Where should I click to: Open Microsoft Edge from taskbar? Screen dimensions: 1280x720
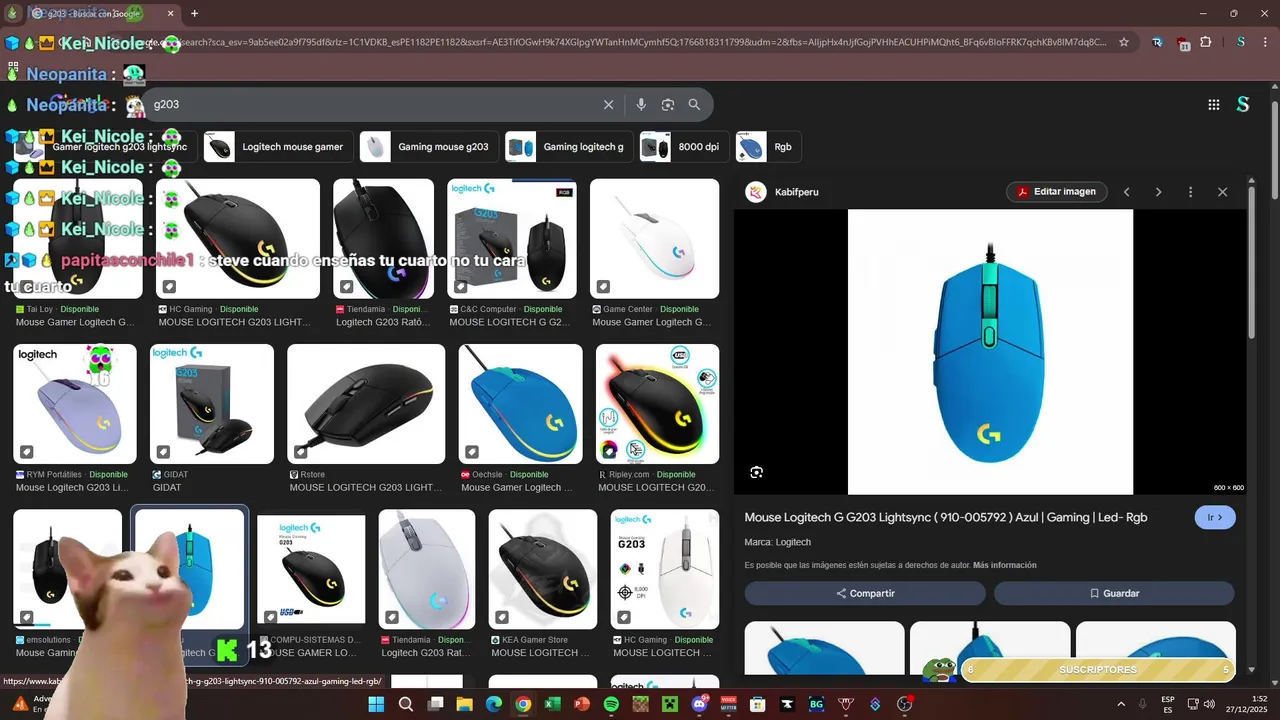point(493,704)
